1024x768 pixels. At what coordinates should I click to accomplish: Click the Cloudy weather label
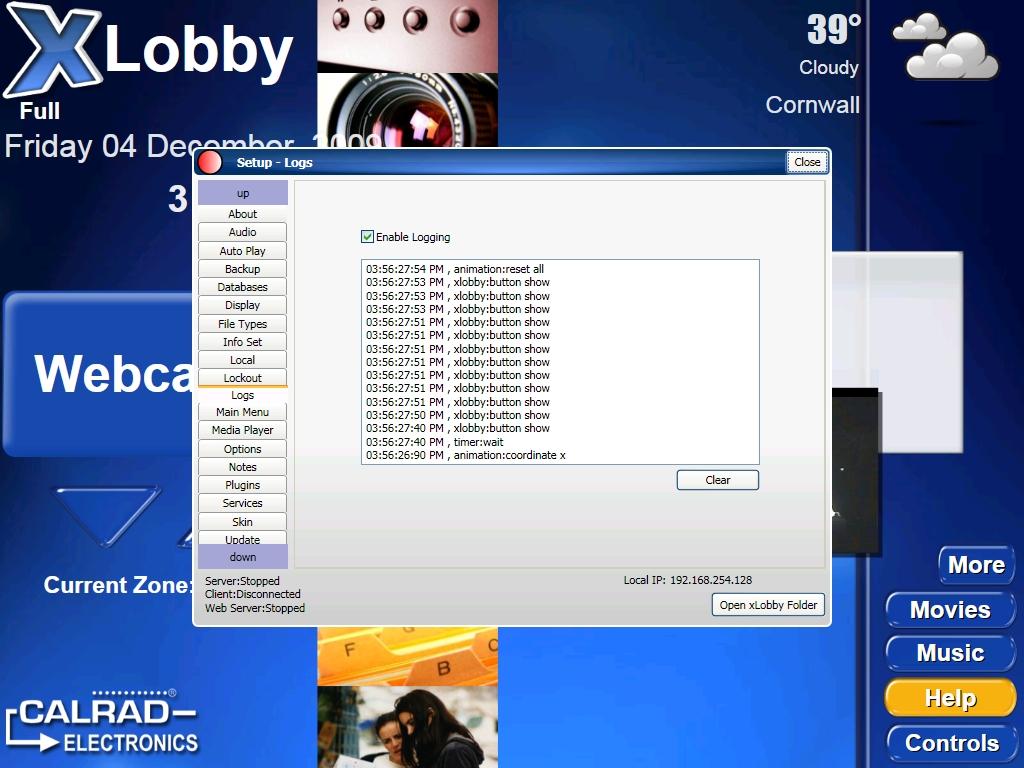[829, 68]
